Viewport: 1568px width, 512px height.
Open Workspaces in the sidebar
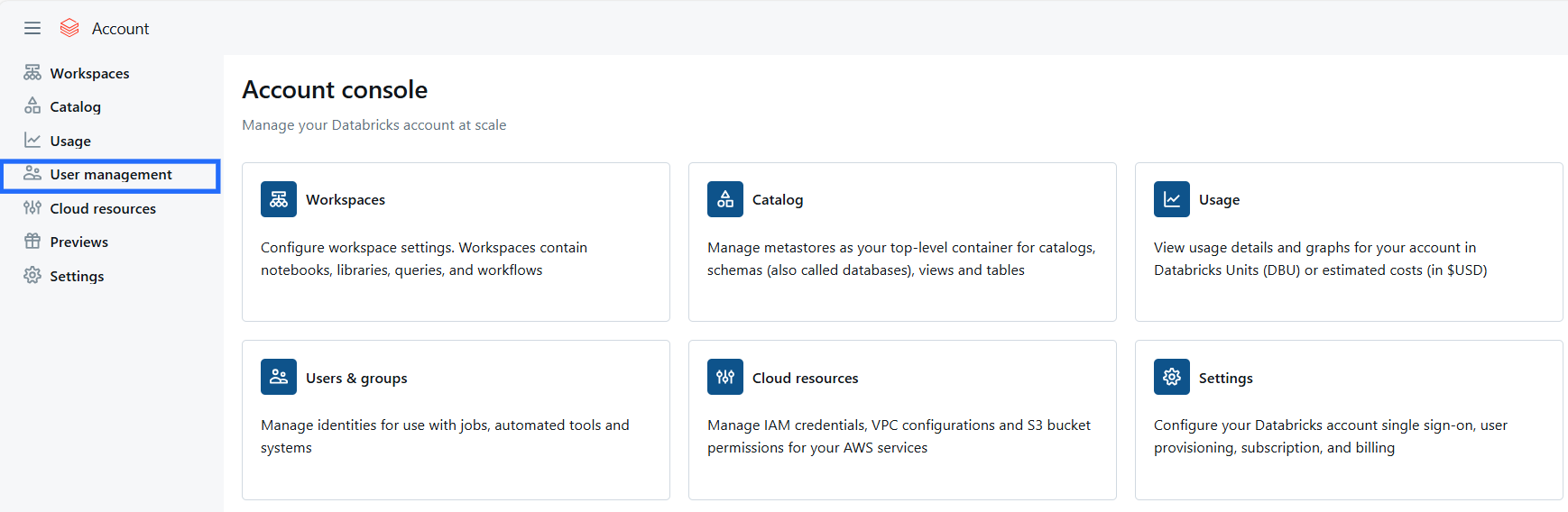pos(89,73)
